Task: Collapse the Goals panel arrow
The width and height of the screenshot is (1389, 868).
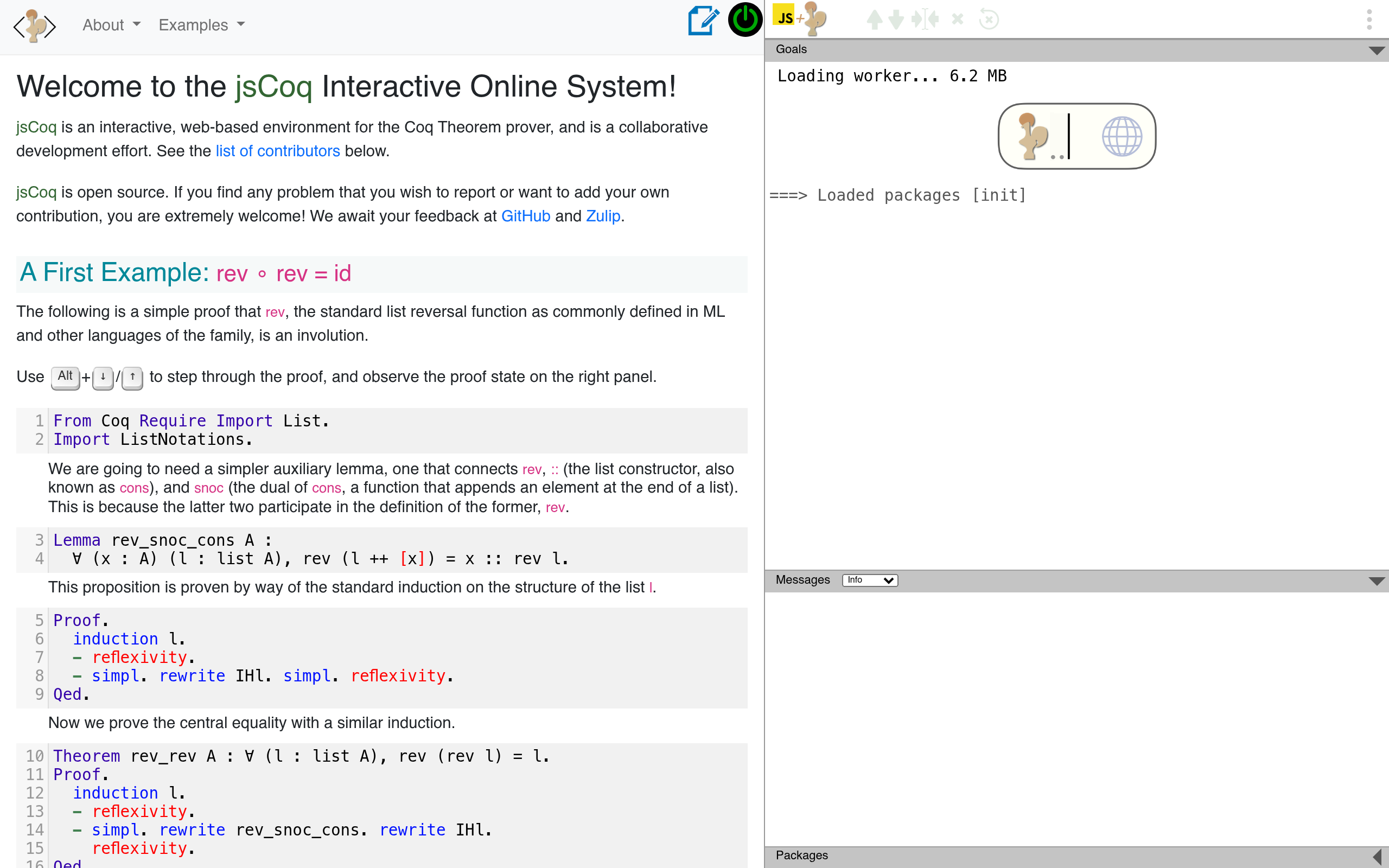Action: tap(1376, 50)
